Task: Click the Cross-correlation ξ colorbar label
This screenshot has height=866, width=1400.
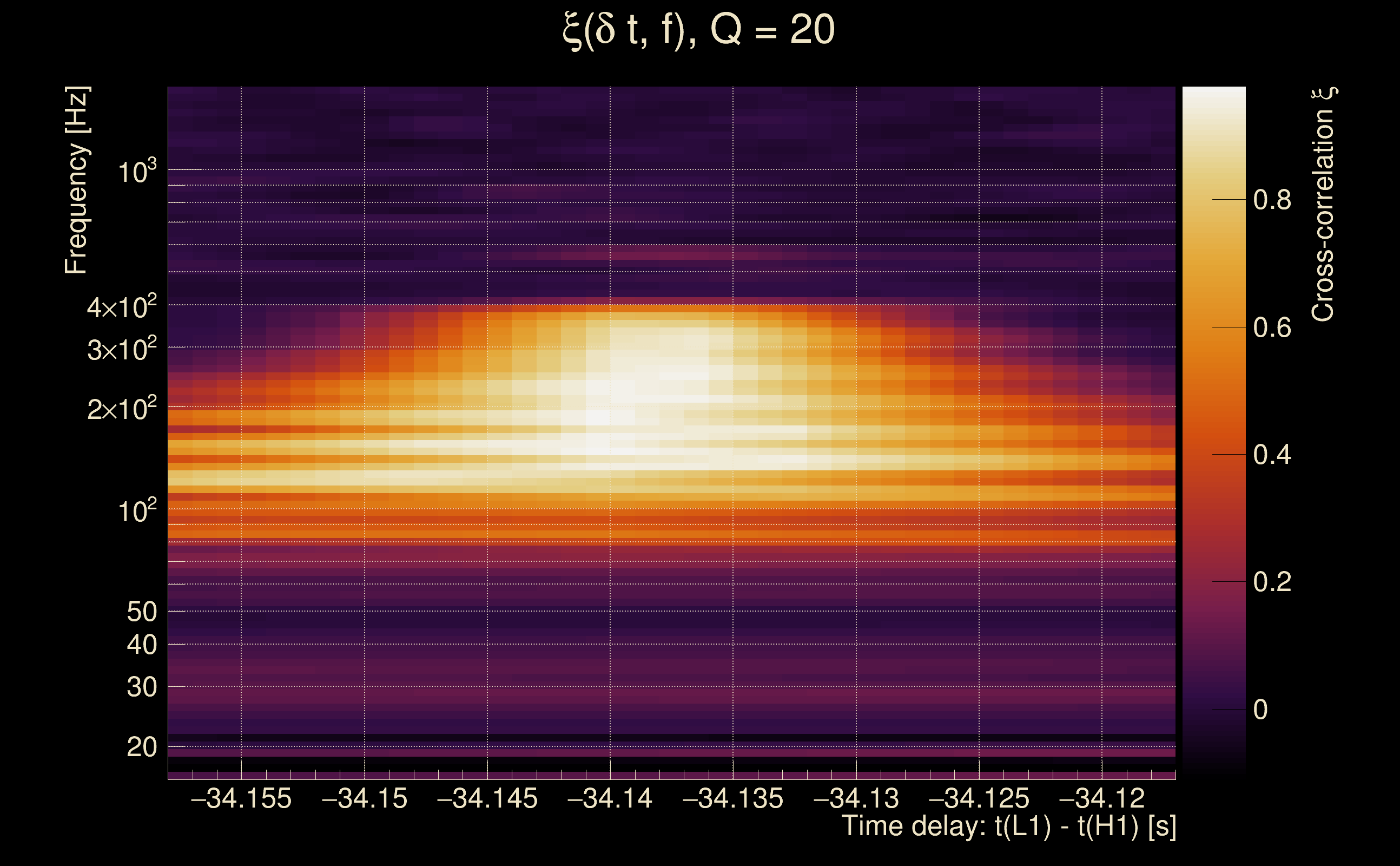Action: coord(1323,204)
